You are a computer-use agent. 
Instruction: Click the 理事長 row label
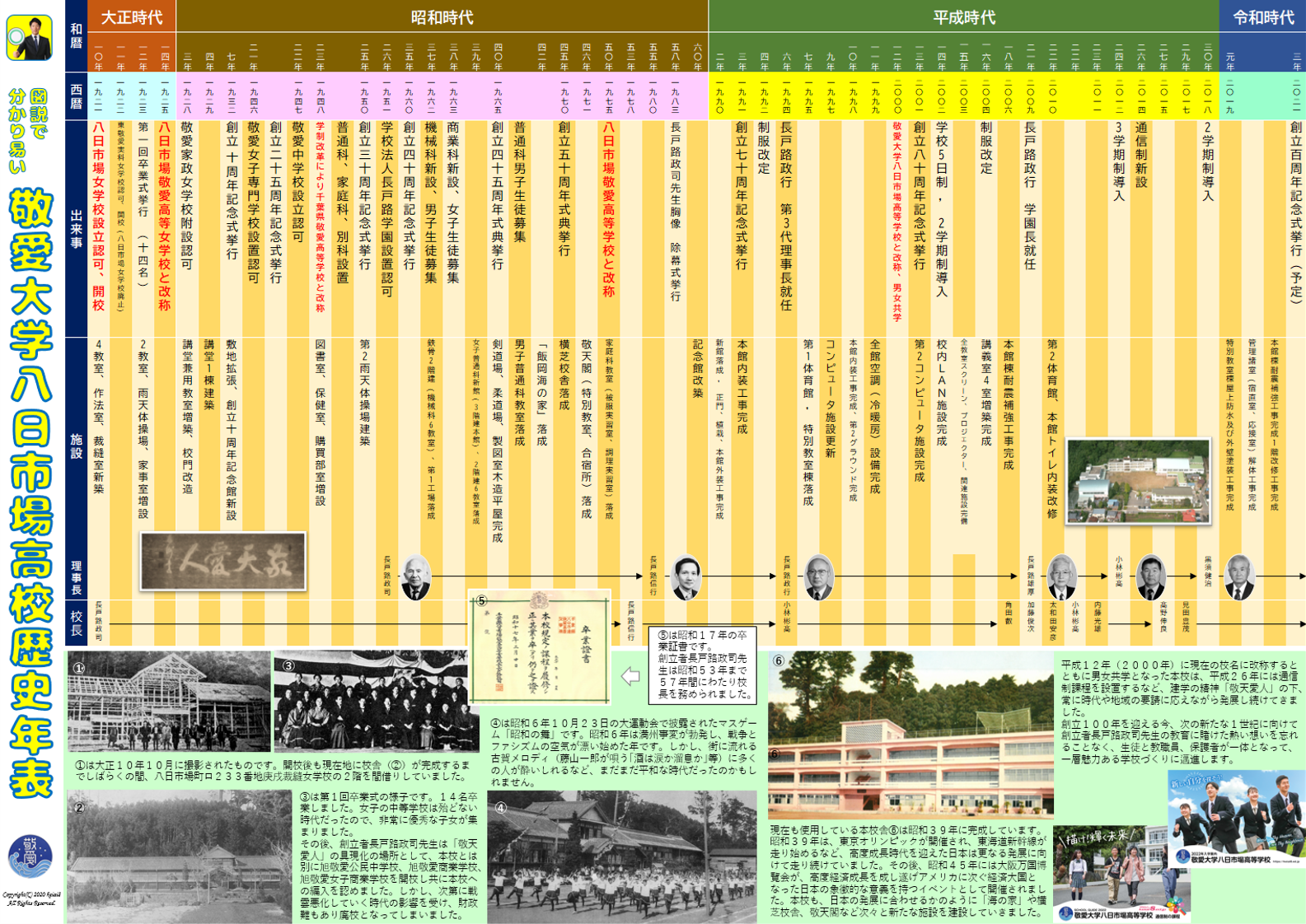point(76,577)
